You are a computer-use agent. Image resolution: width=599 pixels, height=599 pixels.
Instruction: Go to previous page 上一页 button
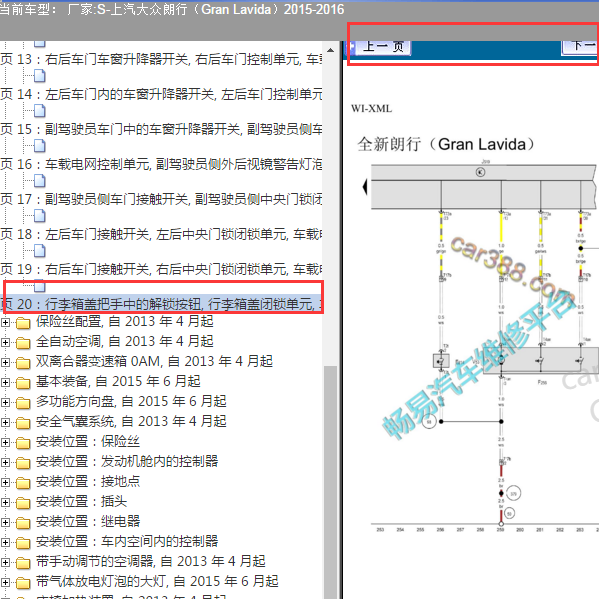tap(383, 47)
